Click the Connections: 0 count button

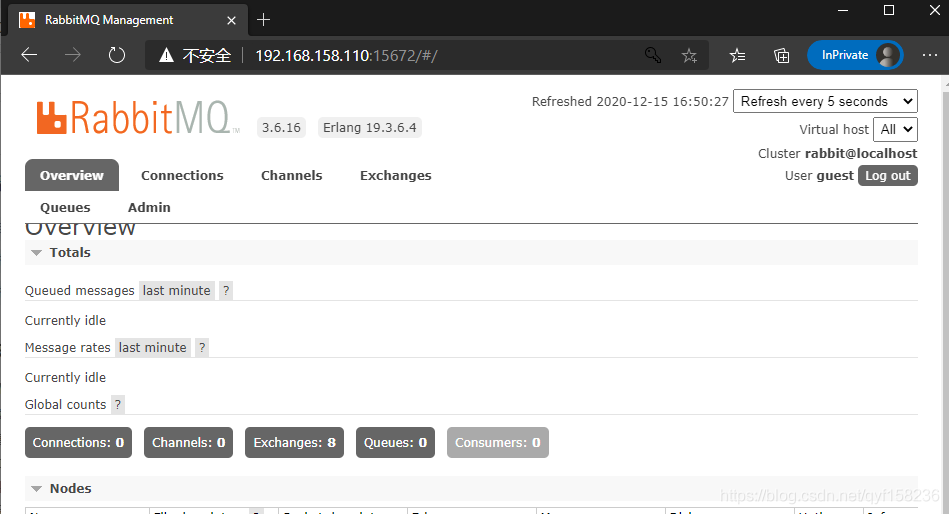click(78, 443)
